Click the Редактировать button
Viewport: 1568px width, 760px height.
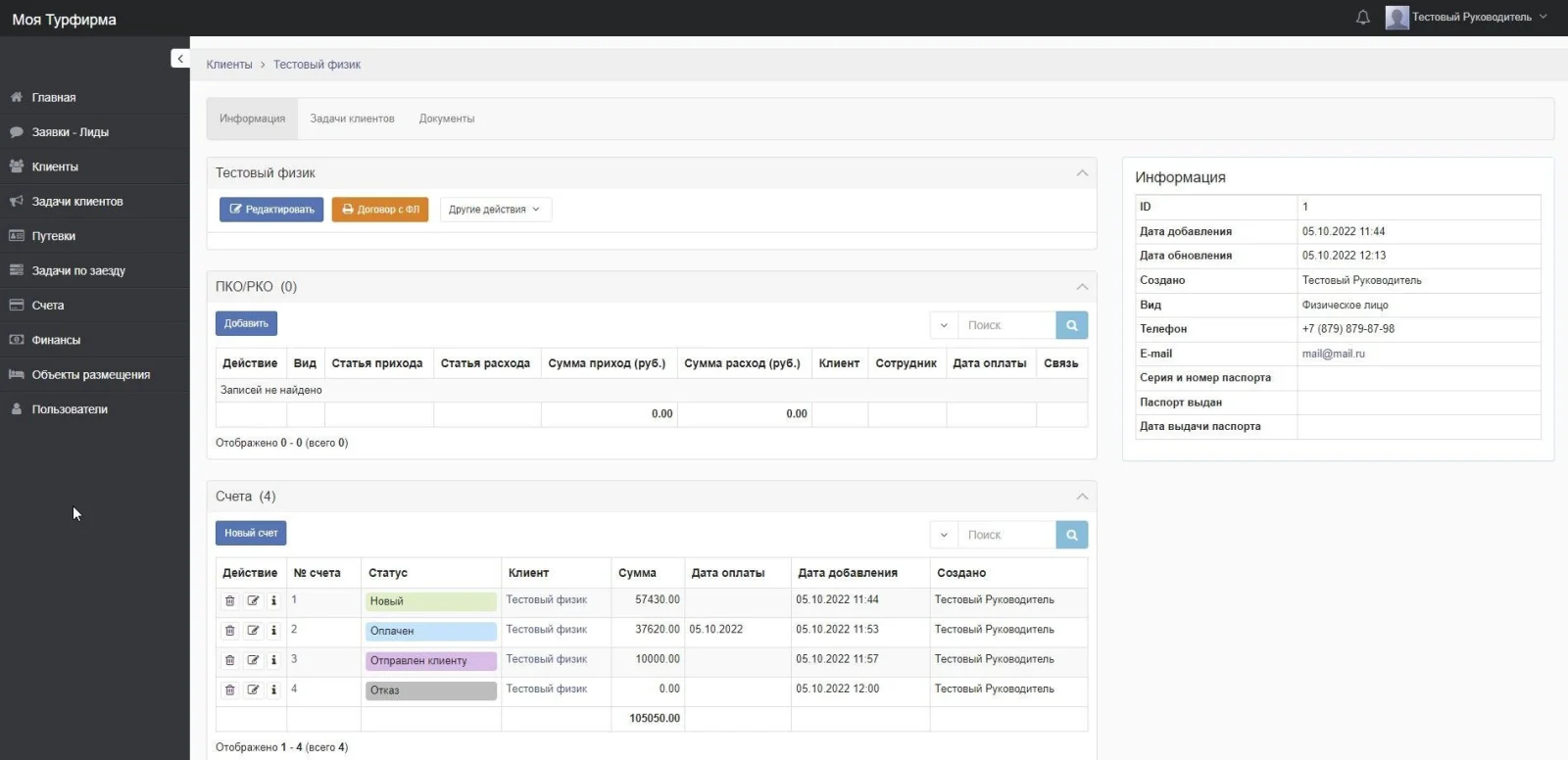point(271,210)
